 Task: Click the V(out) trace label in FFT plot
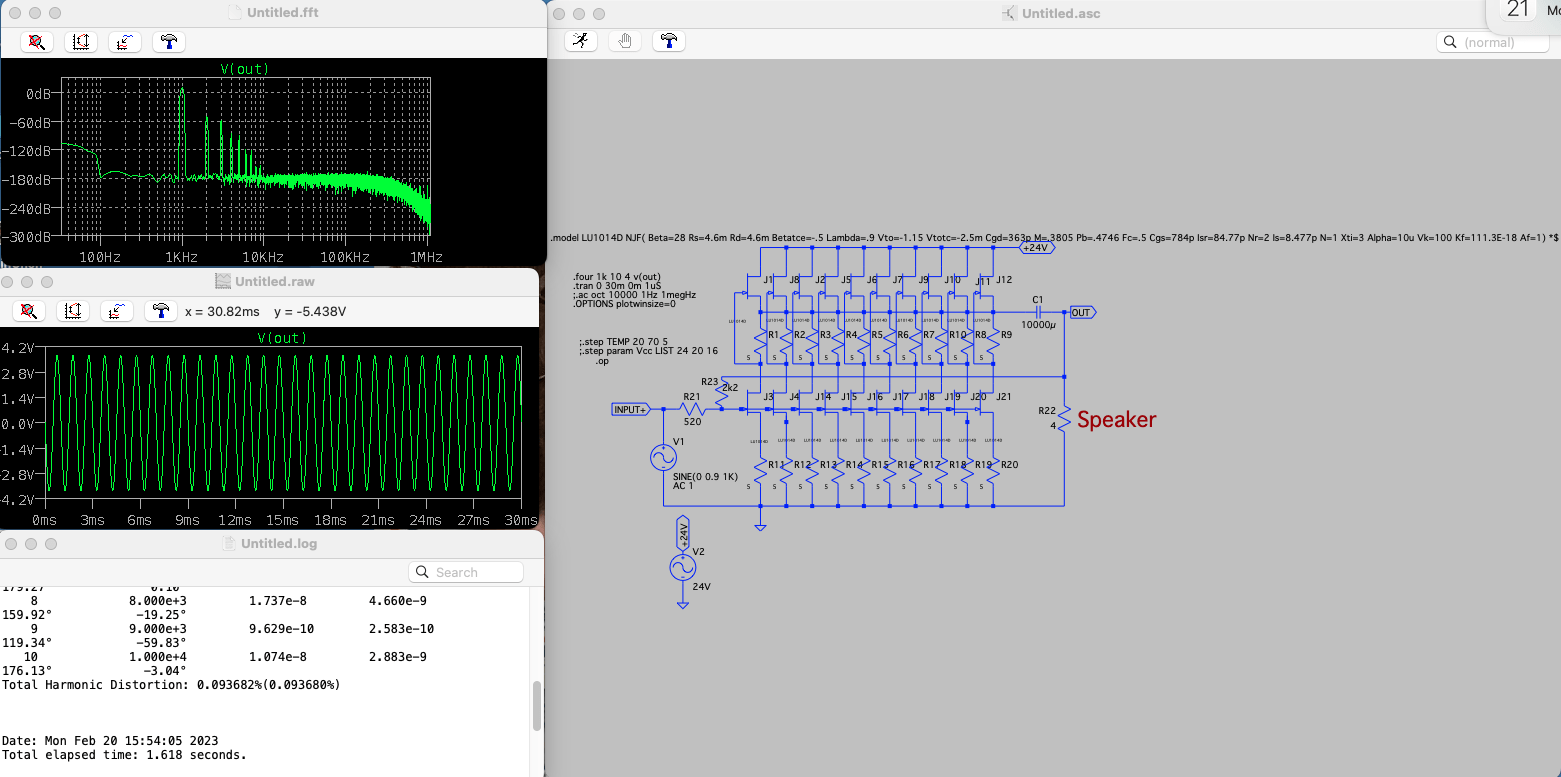coord(244,69)
